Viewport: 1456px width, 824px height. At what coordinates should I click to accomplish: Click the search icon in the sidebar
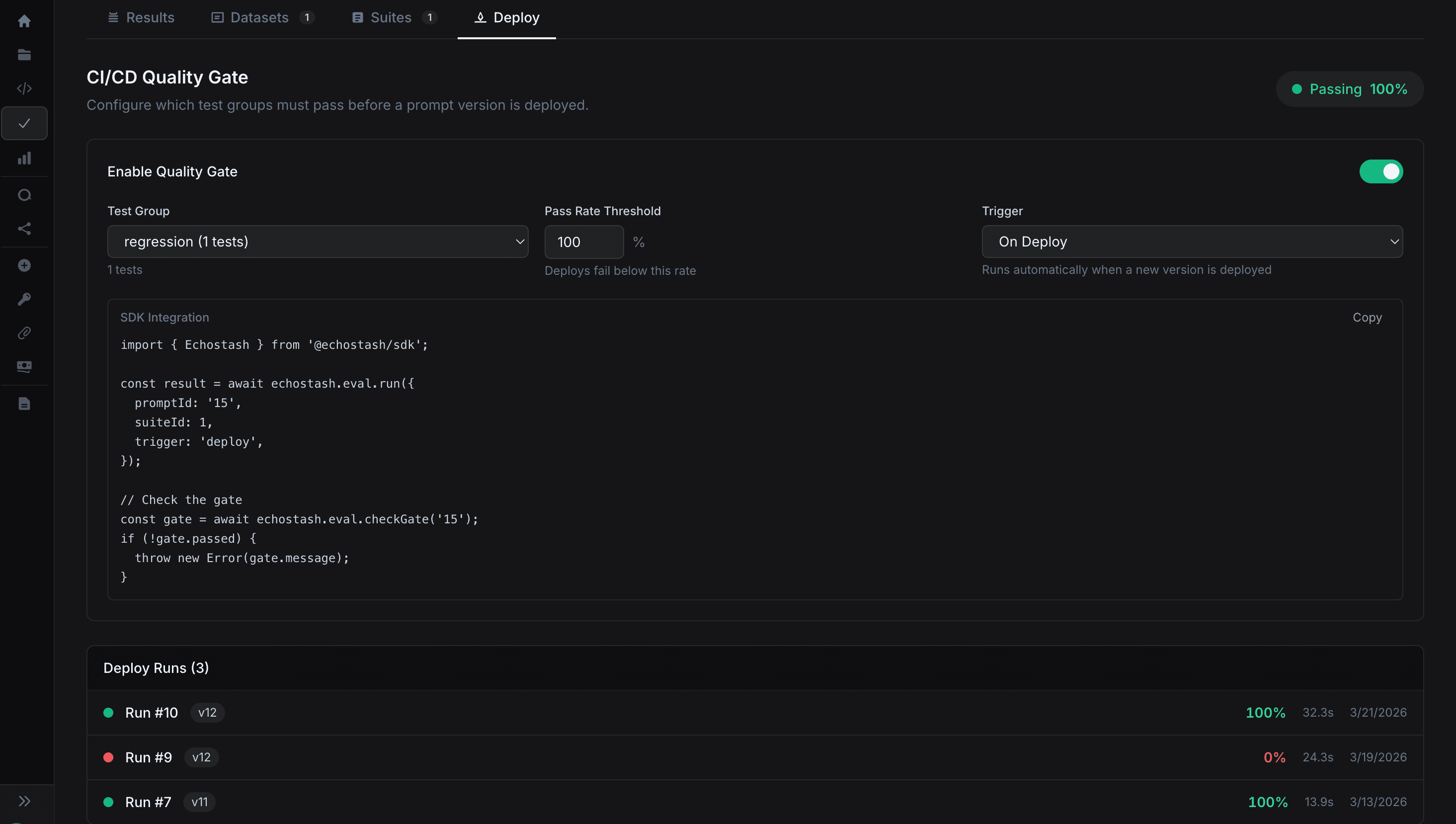pos(25,194)
